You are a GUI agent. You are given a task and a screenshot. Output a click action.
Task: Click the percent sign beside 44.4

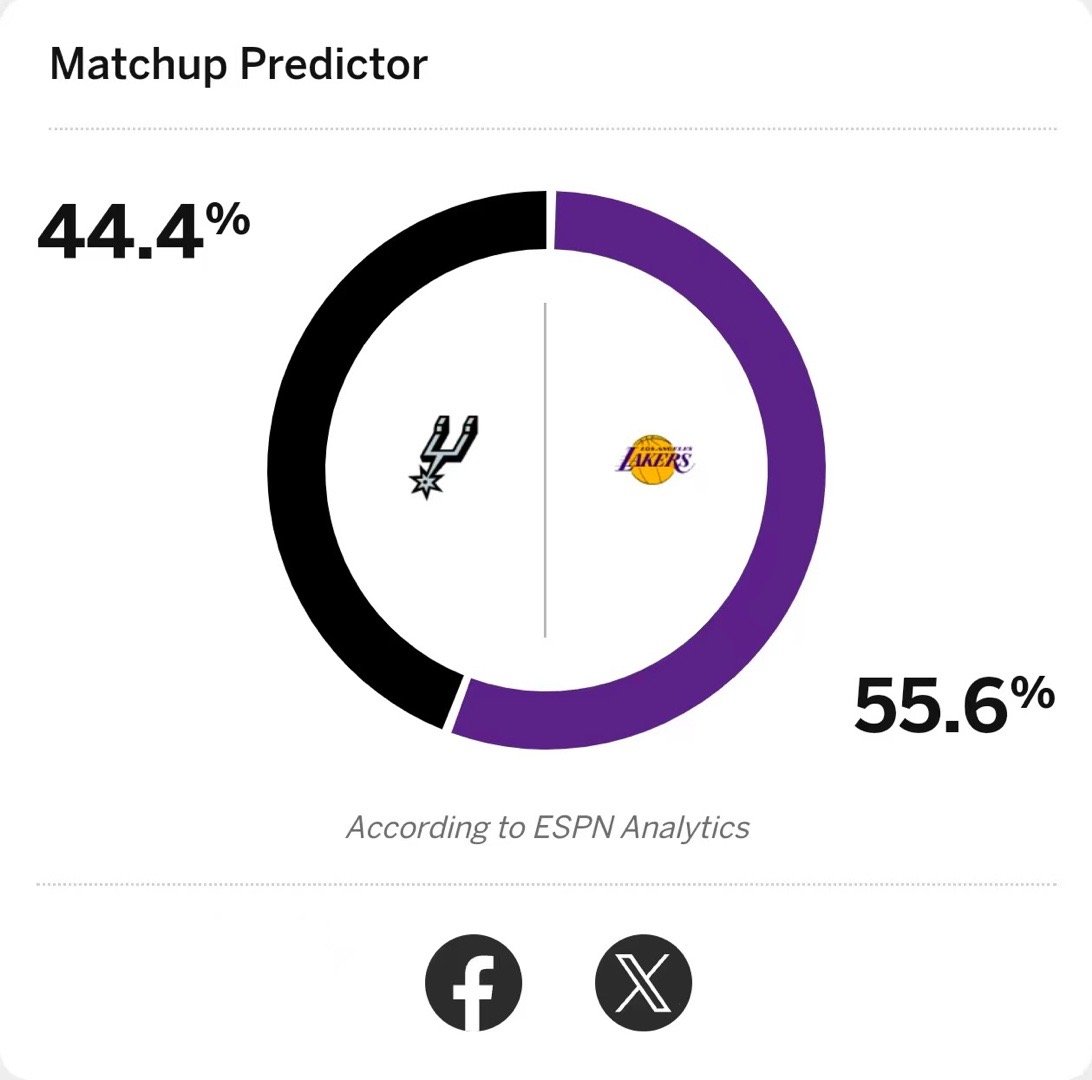(x=232, y=219)
